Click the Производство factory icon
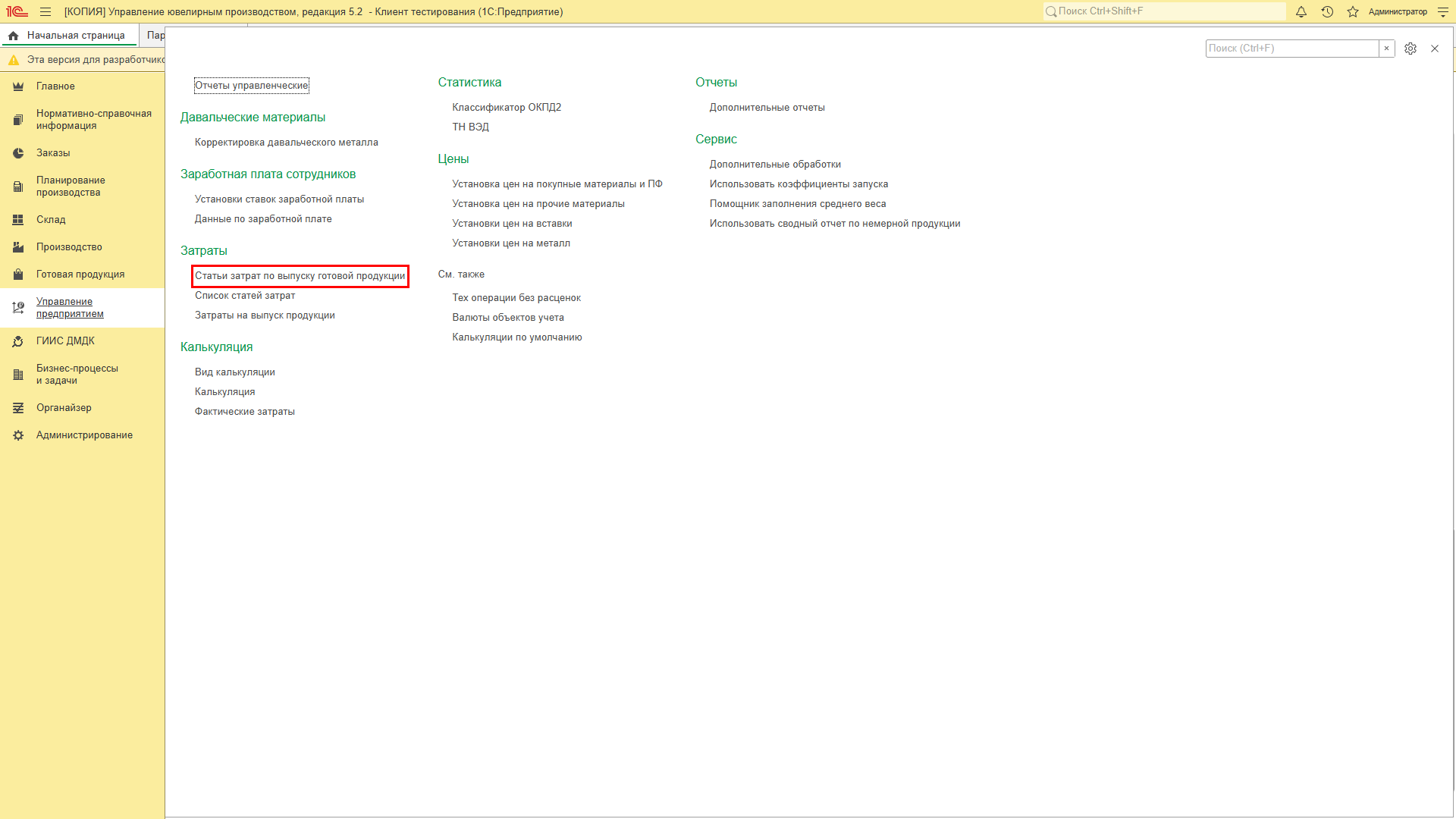Screen dimensions: 1456x819 [18, 247]
